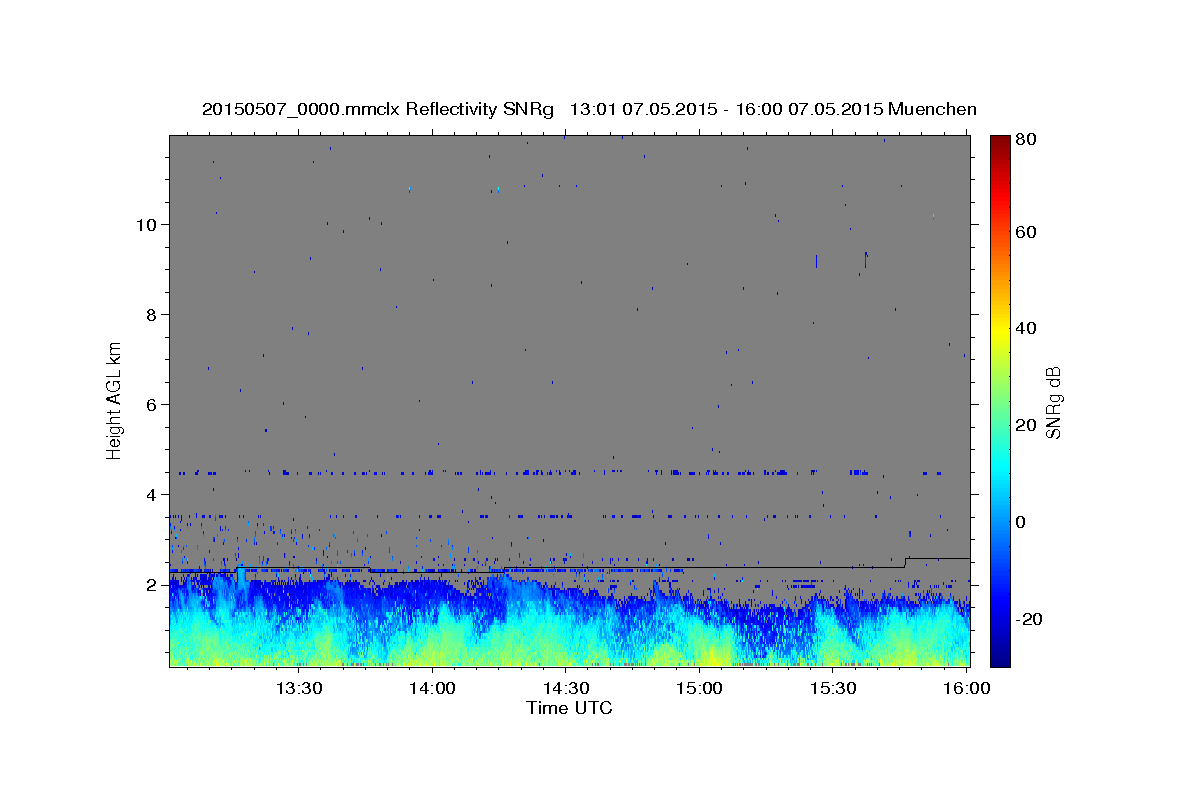This screenshot has width=1200, height=800.
Task: Click the 'SNRg dB' colorbar label
Action: 1053,403
